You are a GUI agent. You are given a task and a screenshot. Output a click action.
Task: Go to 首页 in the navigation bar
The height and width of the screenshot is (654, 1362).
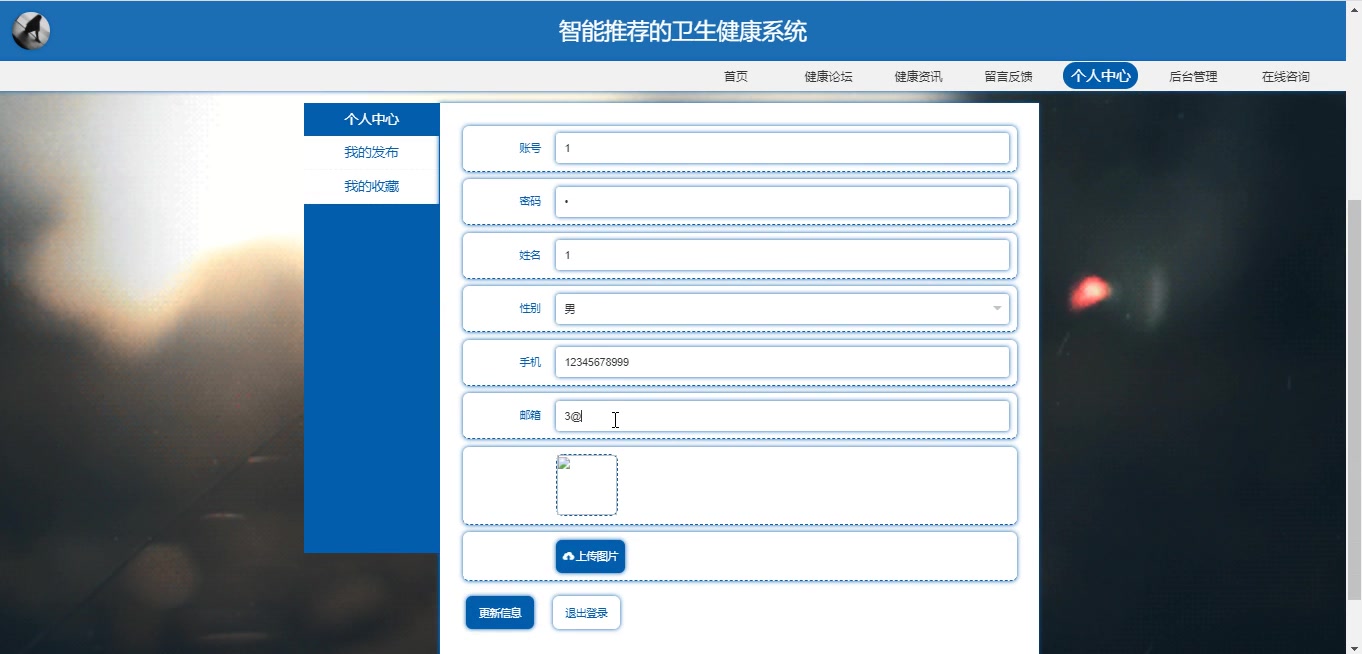coord(736,76)
